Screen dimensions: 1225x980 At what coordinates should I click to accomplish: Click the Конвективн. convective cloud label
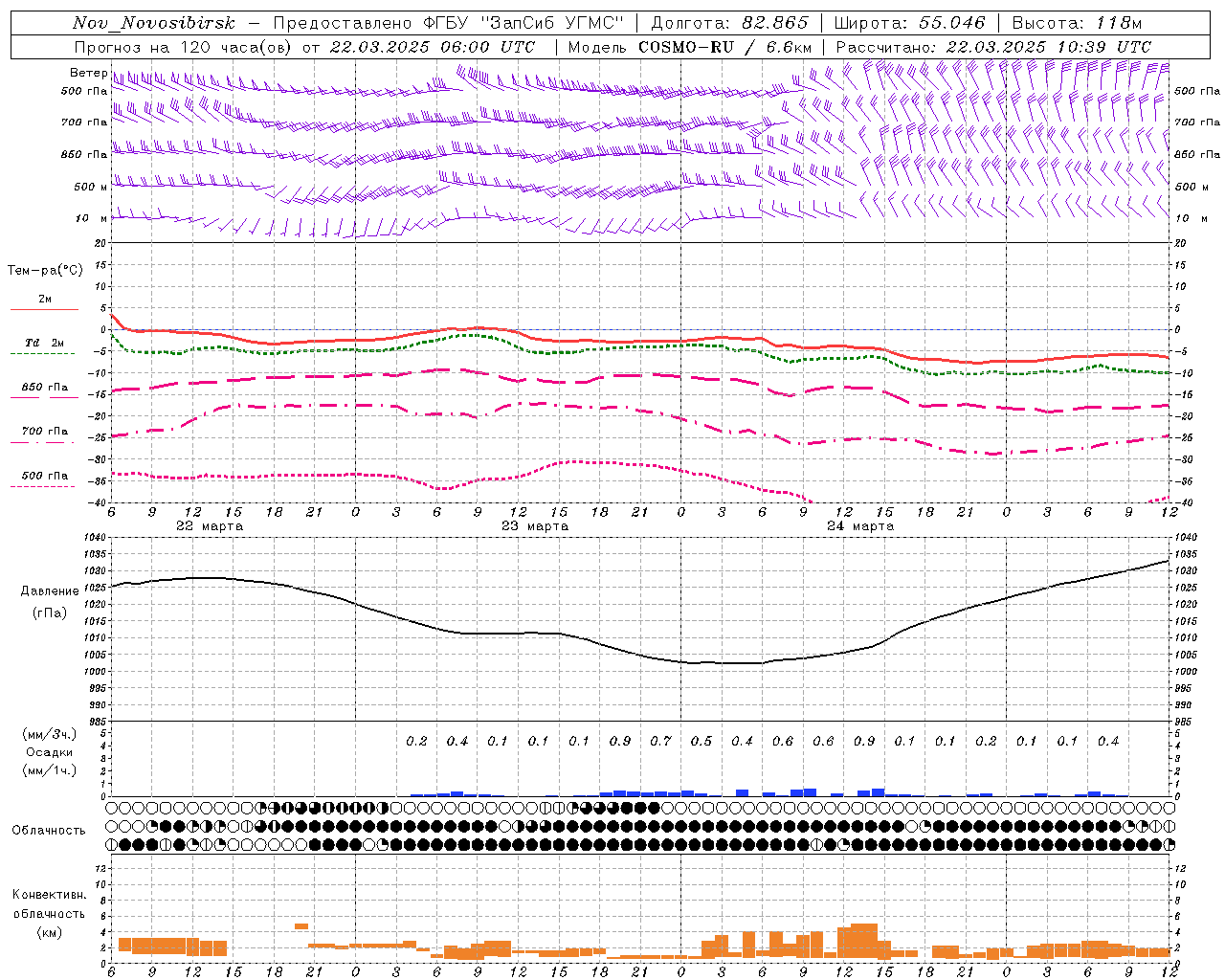click(50, 895)
